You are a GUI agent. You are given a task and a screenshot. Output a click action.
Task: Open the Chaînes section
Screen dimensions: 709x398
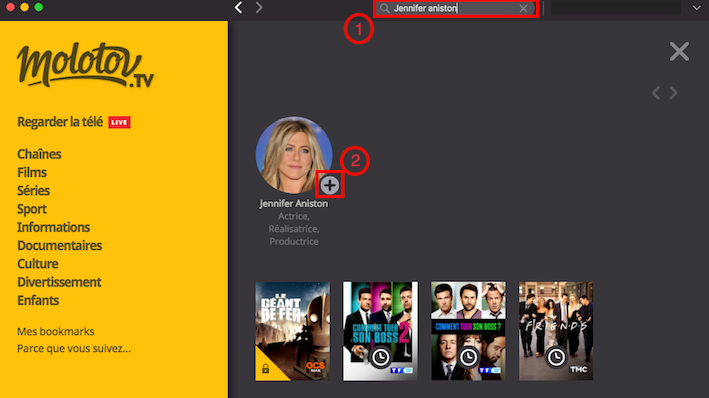click(39, 154)
